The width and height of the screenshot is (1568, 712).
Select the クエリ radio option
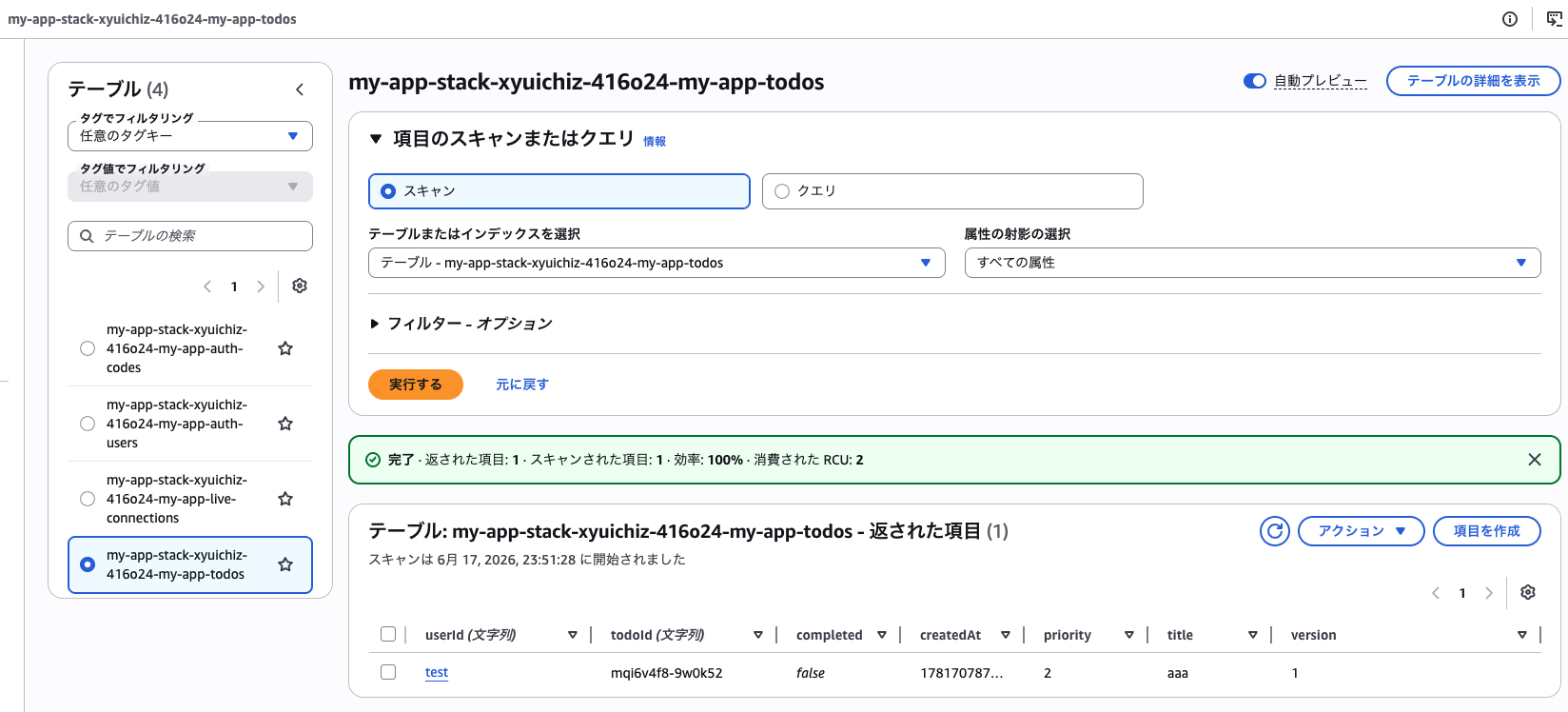(782, 191)
